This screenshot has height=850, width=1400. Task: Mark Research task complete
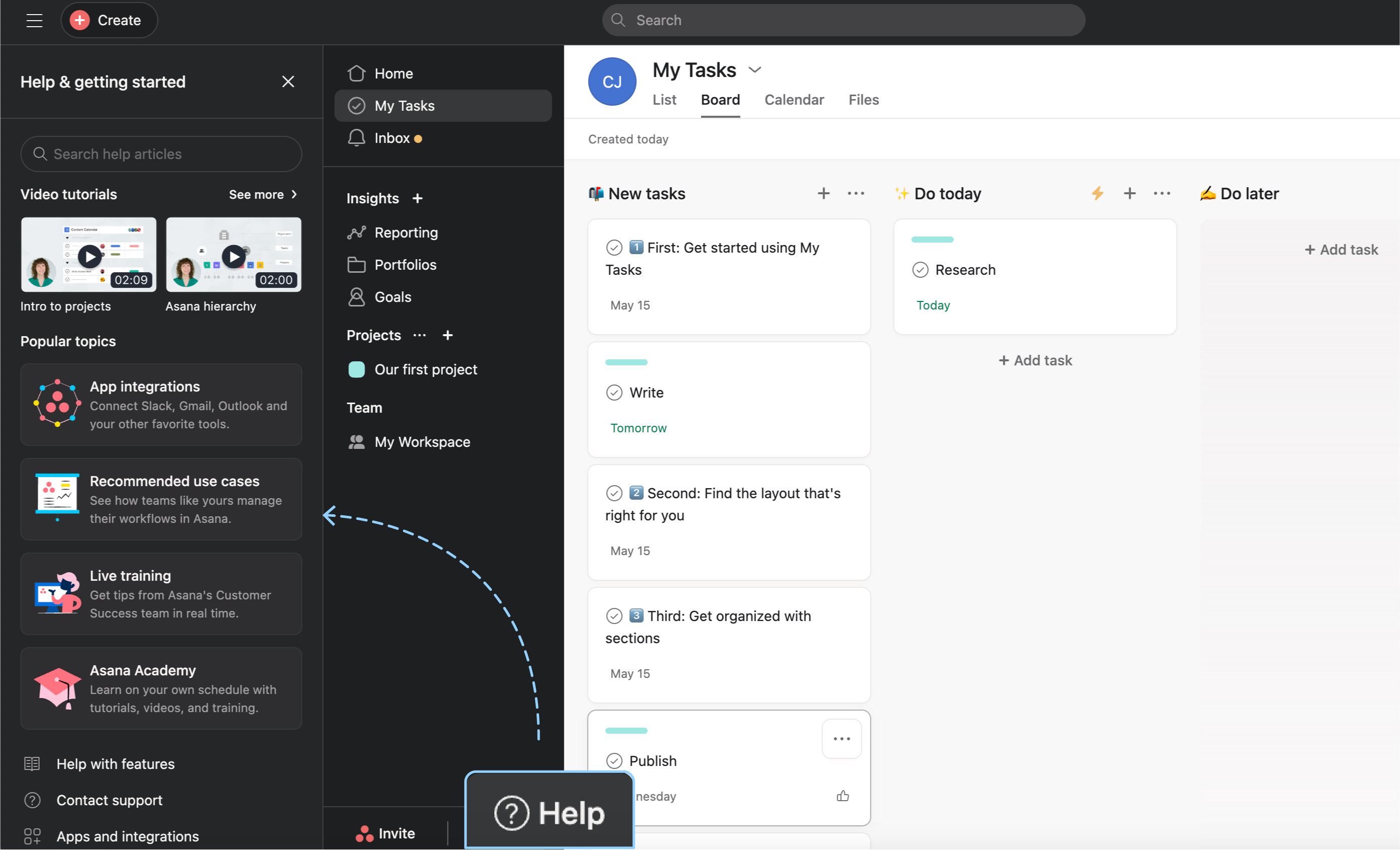tap(920, 270)
